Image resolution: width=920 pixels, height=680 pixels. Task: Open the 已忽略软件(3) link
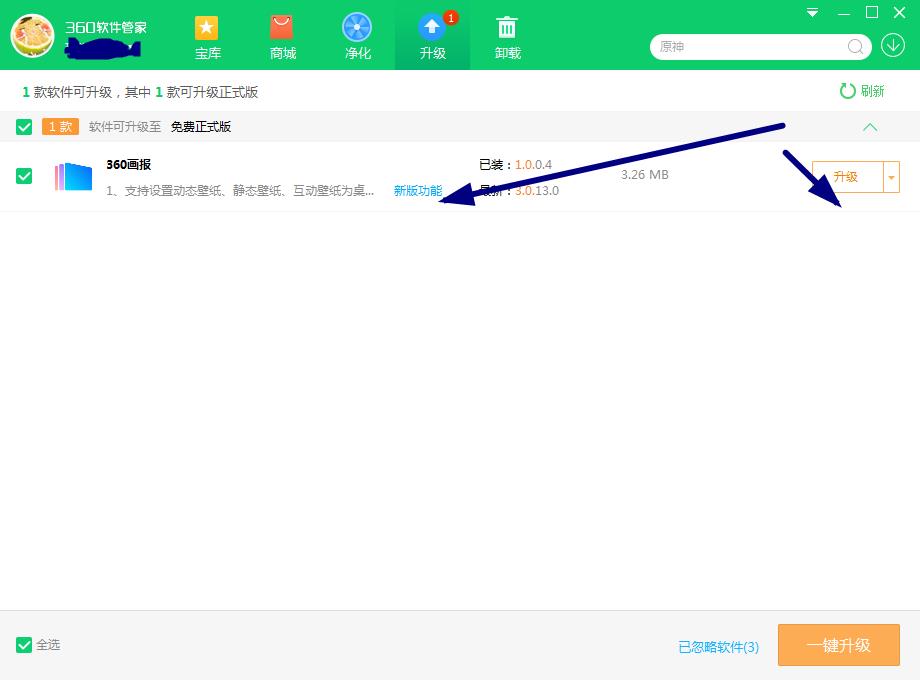[718, 647]
